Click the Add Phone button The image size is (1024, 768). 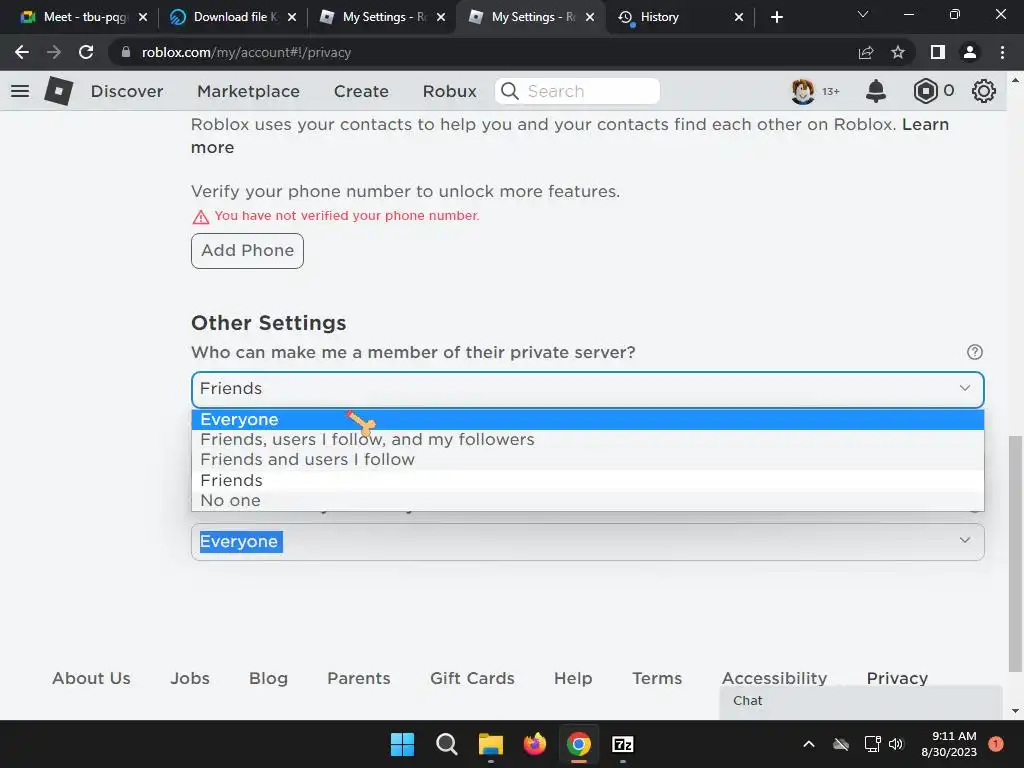pyautogui.click(x=248, y=251)
